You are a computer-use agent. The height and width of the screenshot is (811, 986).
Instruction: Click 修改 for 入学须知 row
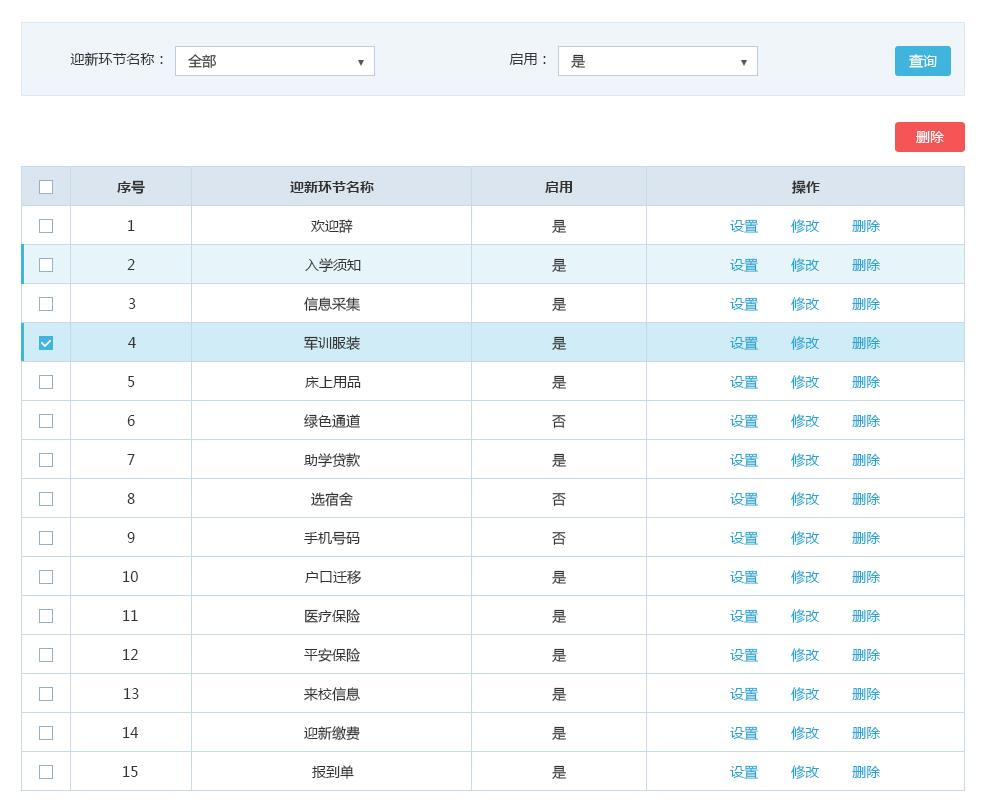click(804, 265)
